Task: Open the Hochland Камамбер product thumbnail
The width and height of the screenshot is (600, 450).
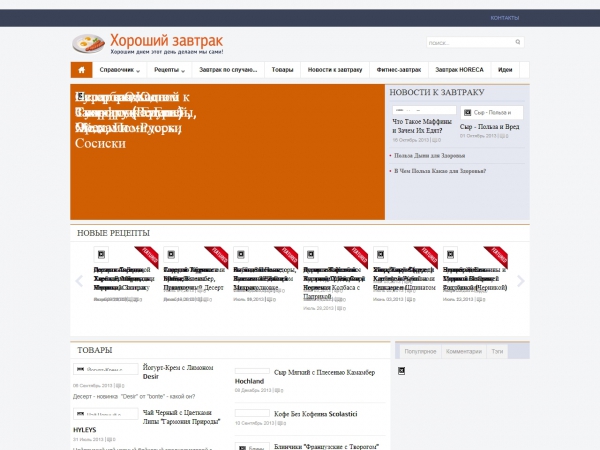Action: coord(252,371)
